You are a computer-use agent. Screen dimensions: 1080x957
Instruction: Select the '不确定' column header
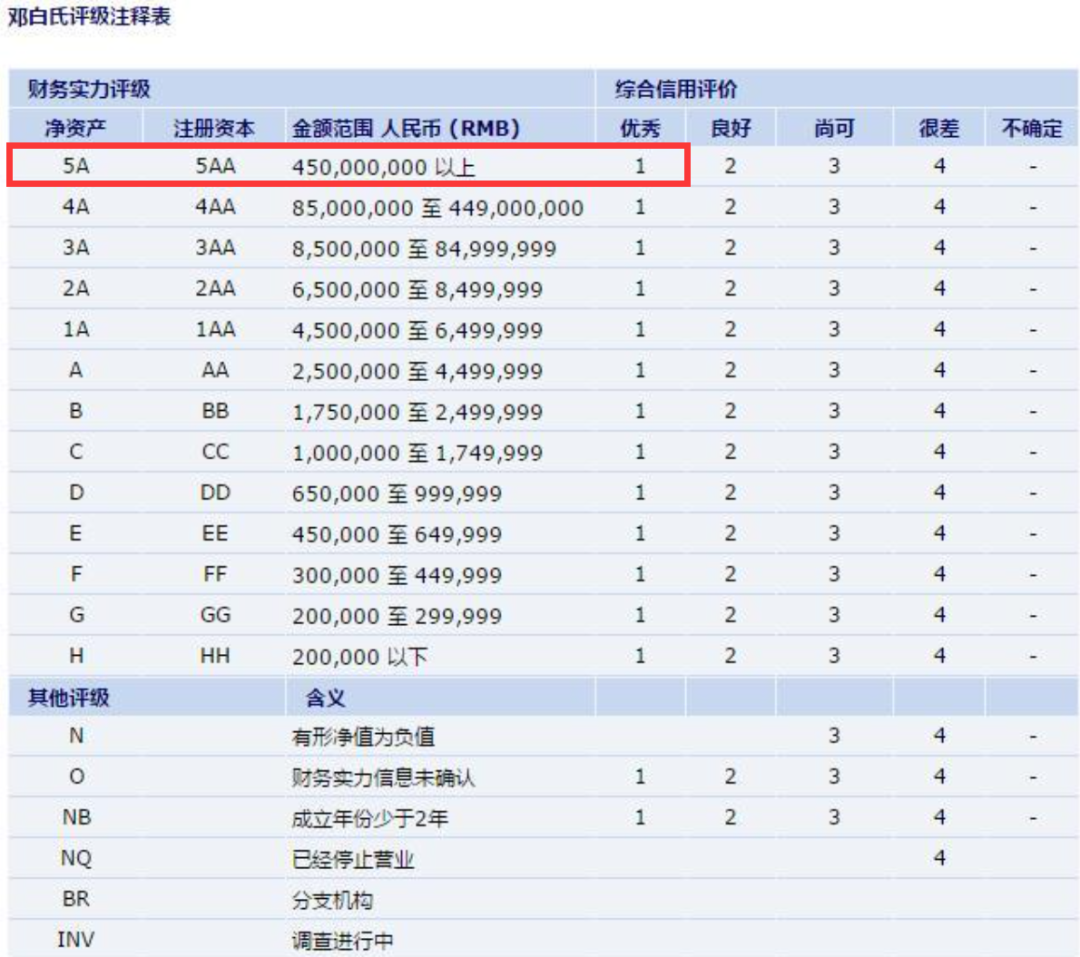coord(1032,127)
